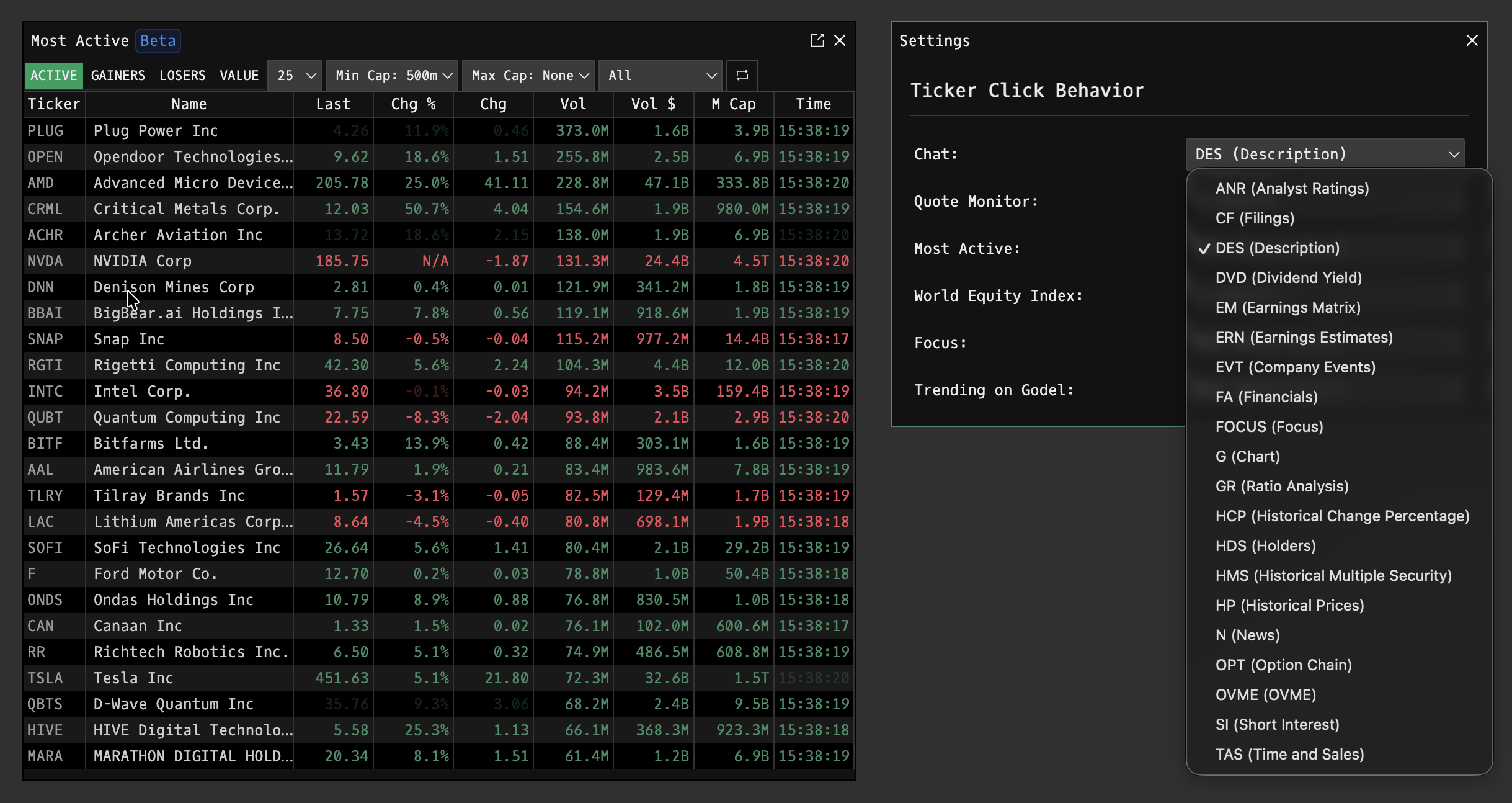Click the OPEN ticker
This screenshot has height=803, width=1512.
point(45,156)
